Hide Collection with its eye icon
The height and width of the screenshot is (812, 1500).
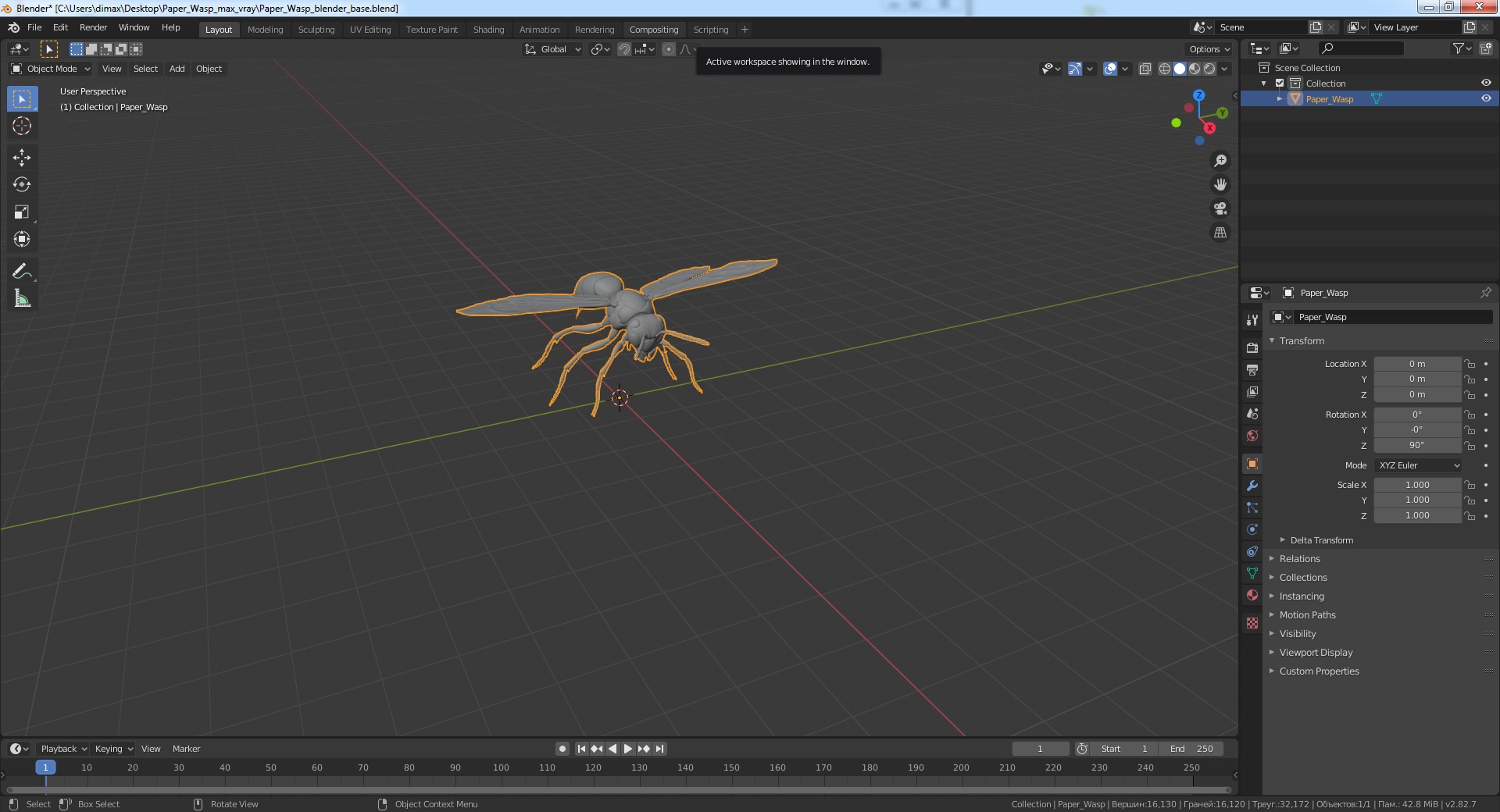1486,83
